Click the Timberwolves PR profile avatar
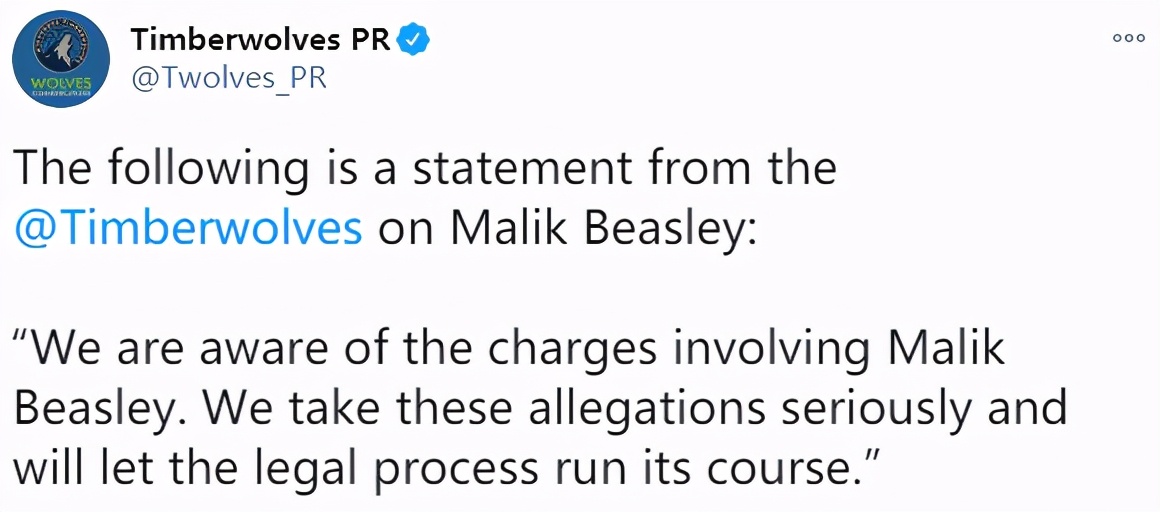 click(60, 60)
